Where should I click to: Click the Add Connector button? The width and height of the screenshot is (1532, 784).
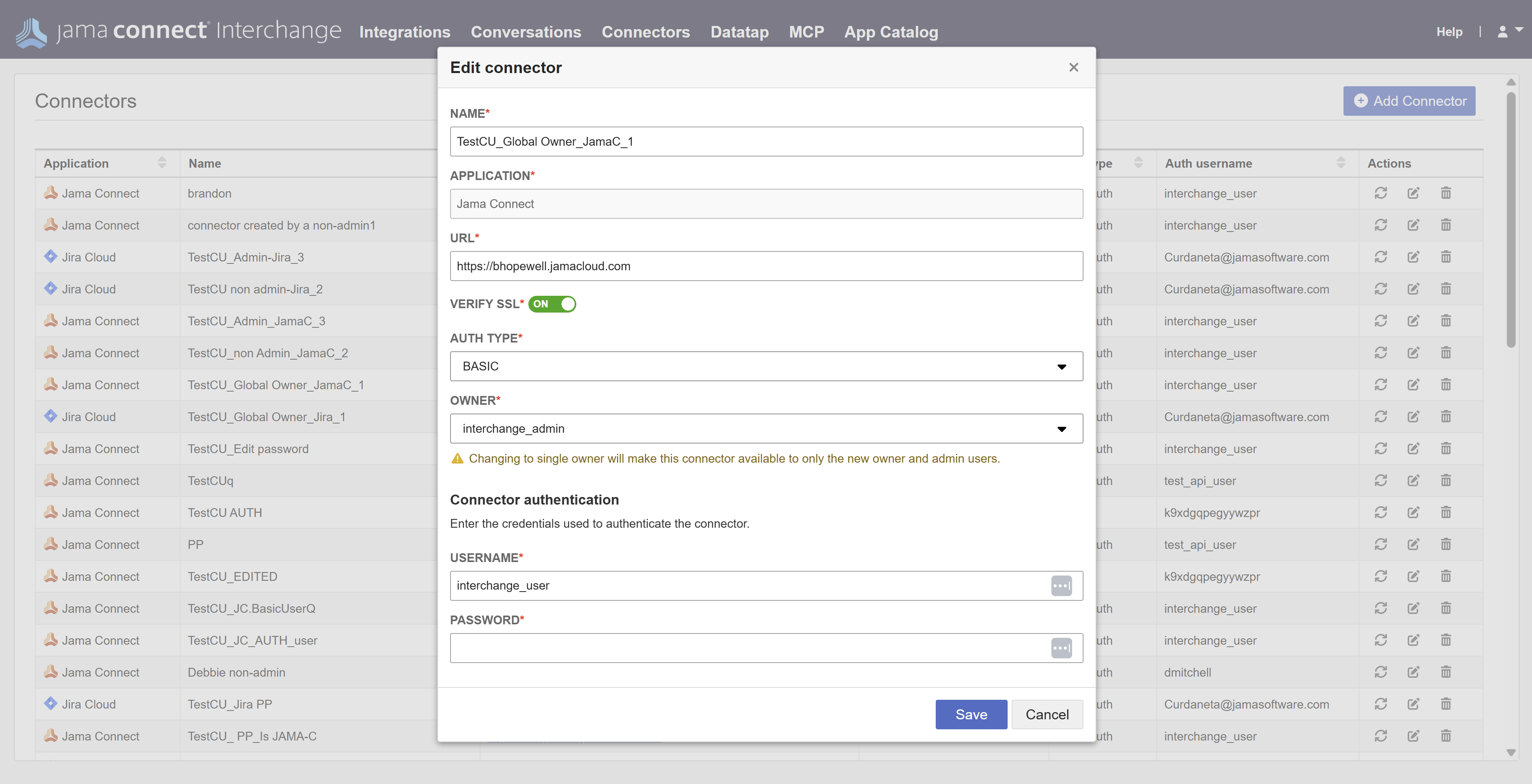point(1409,101)
